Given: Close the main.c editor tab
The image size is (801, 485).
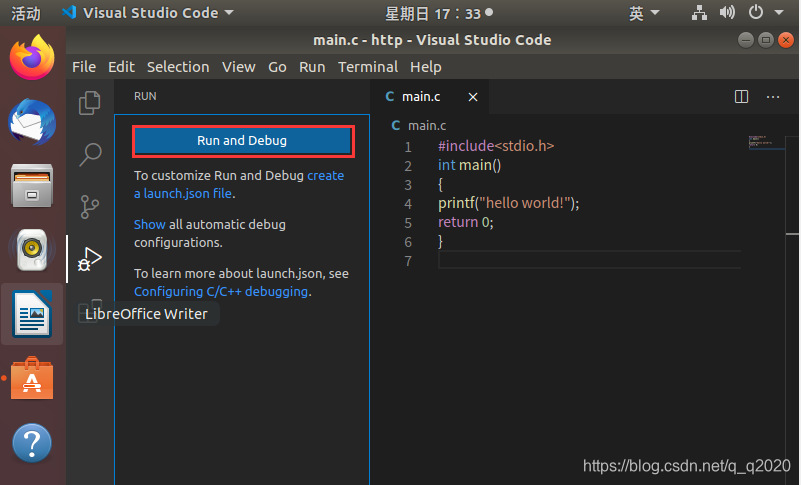Looking at the screenshot, I should 473,97.
